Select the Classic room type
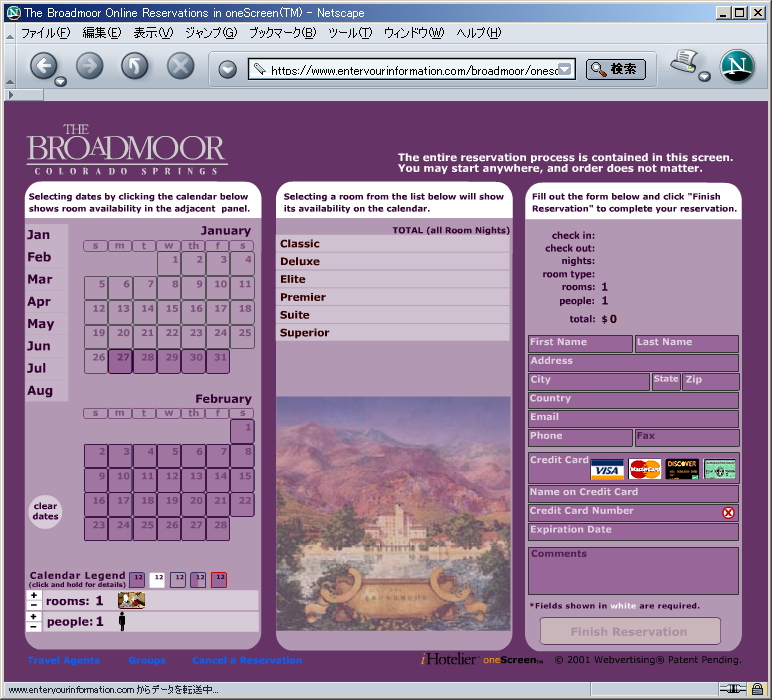 click(x=393, y=244)
